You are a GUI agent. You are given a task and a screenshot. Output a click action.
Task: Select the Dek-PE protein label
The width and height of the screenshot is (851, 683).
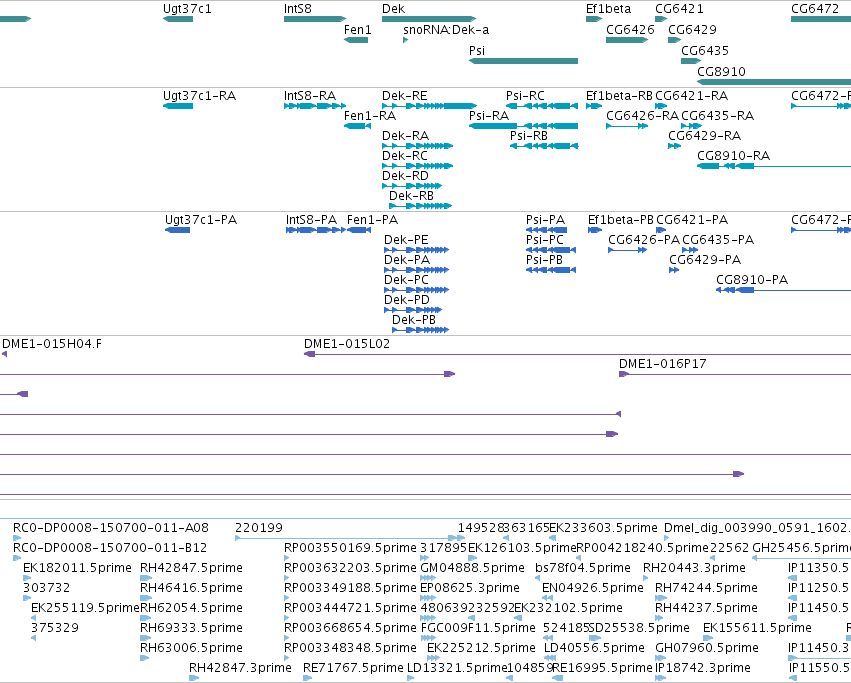pyautogui.click(x=406, y=239)
